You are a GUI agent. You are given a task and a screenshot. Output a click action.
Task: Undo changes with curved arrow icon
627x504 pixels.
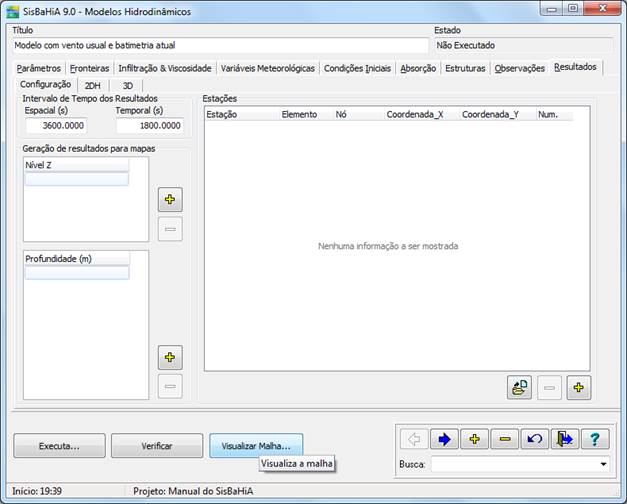point(535,439)
